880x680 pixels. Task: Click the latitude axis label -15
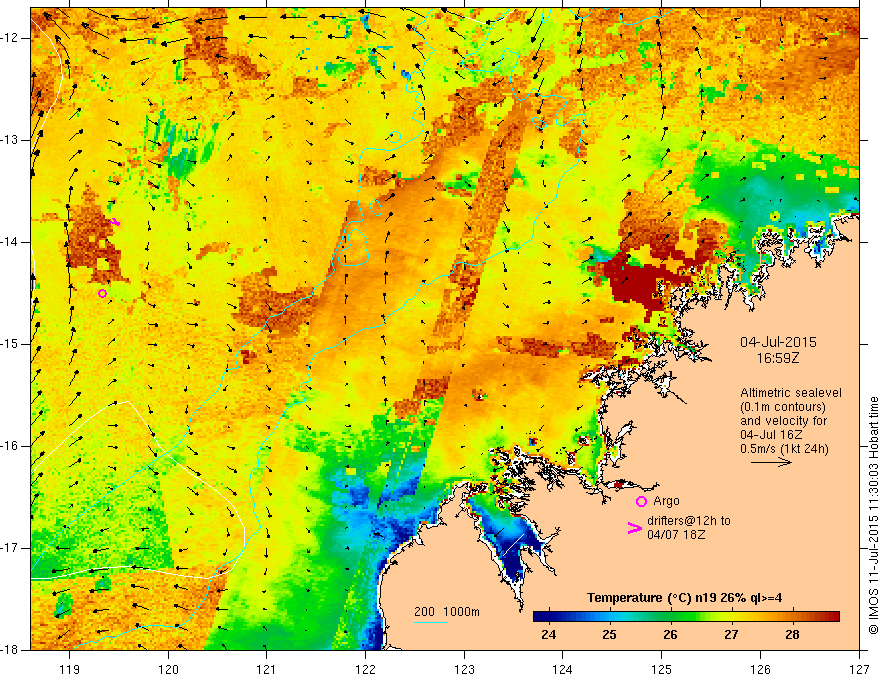11,344
